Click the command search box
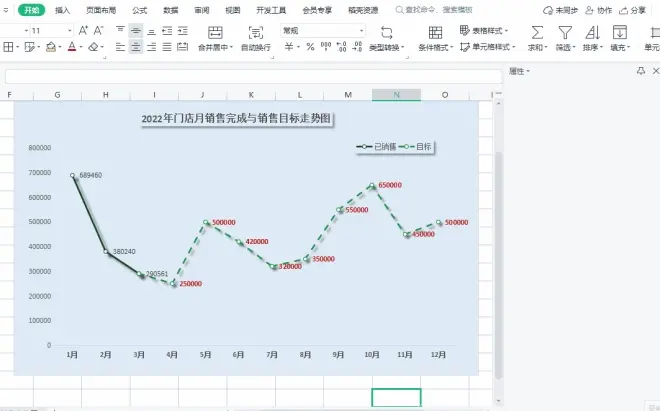Viewport: 660px width, 411px height. pos(434,10)
